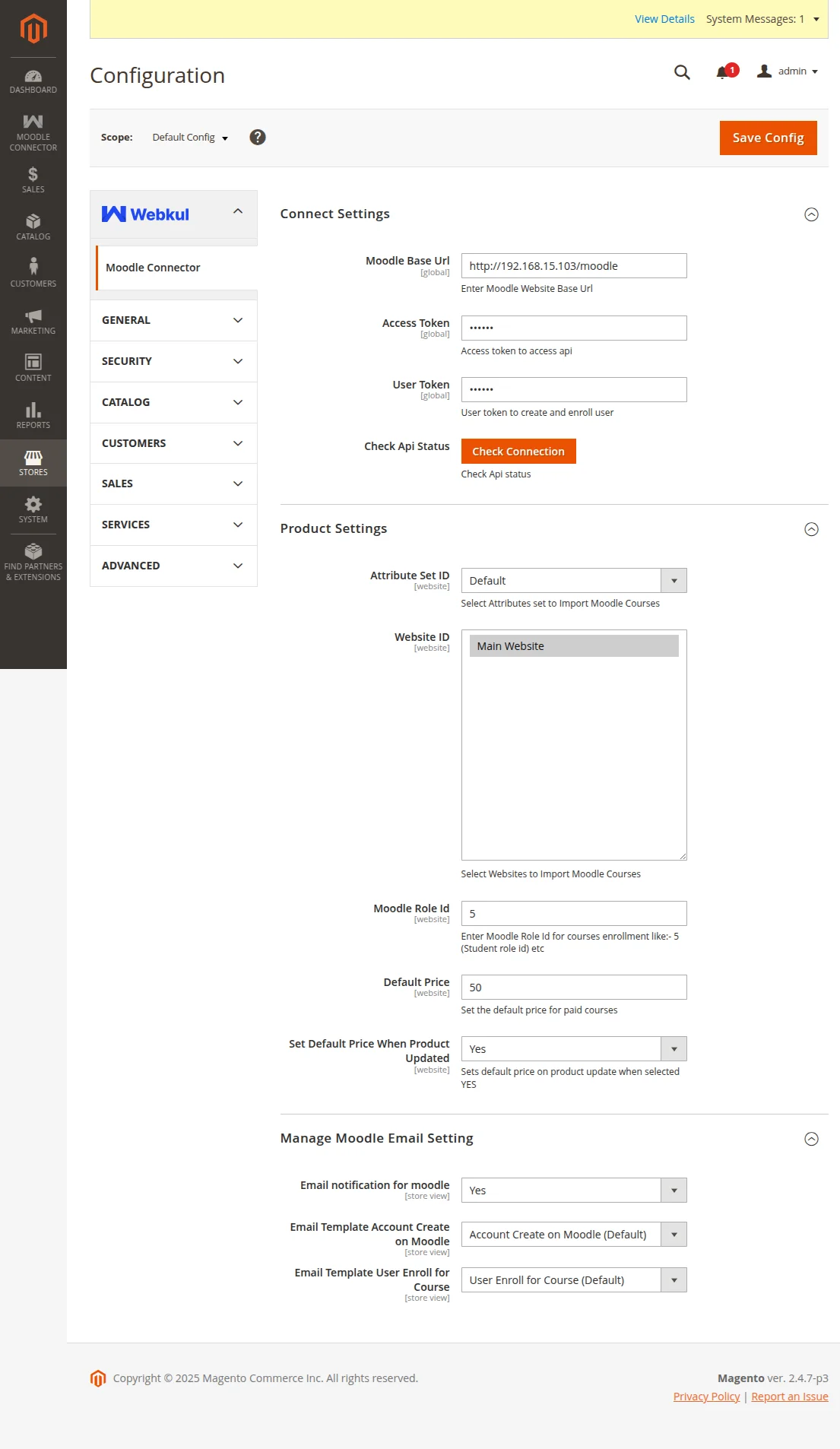Open the Moodle Connector sidebar menu
The image size is (840, 1449).
pyautogui.click(x=33, y=132)
